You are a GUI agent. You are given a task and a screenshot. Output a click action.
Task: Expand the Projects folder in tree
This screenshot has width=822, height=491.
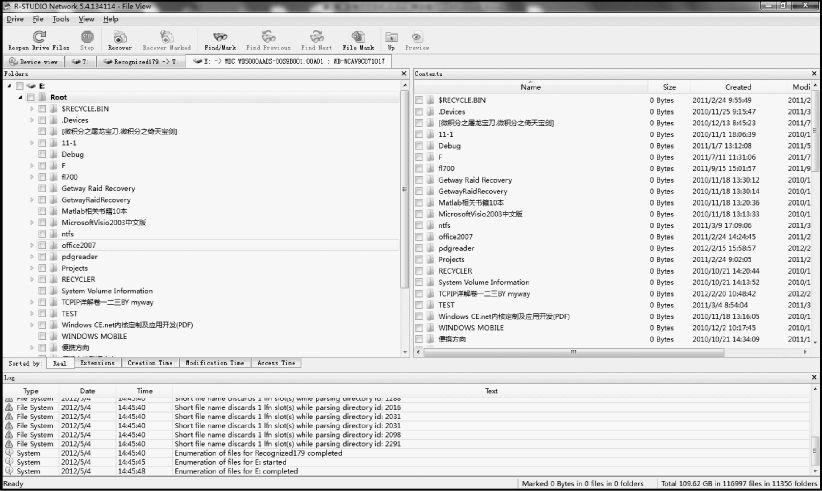(x=32, y=268)
